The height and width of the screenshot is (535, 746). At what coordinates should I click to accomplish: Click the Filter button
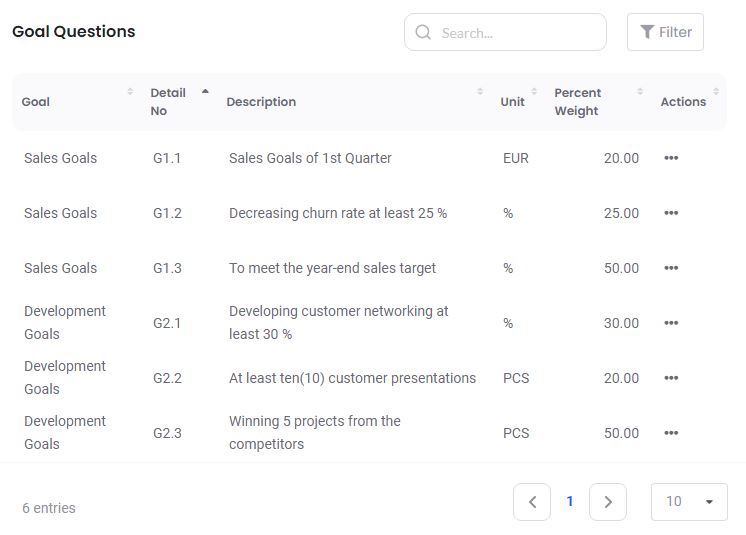665,32
